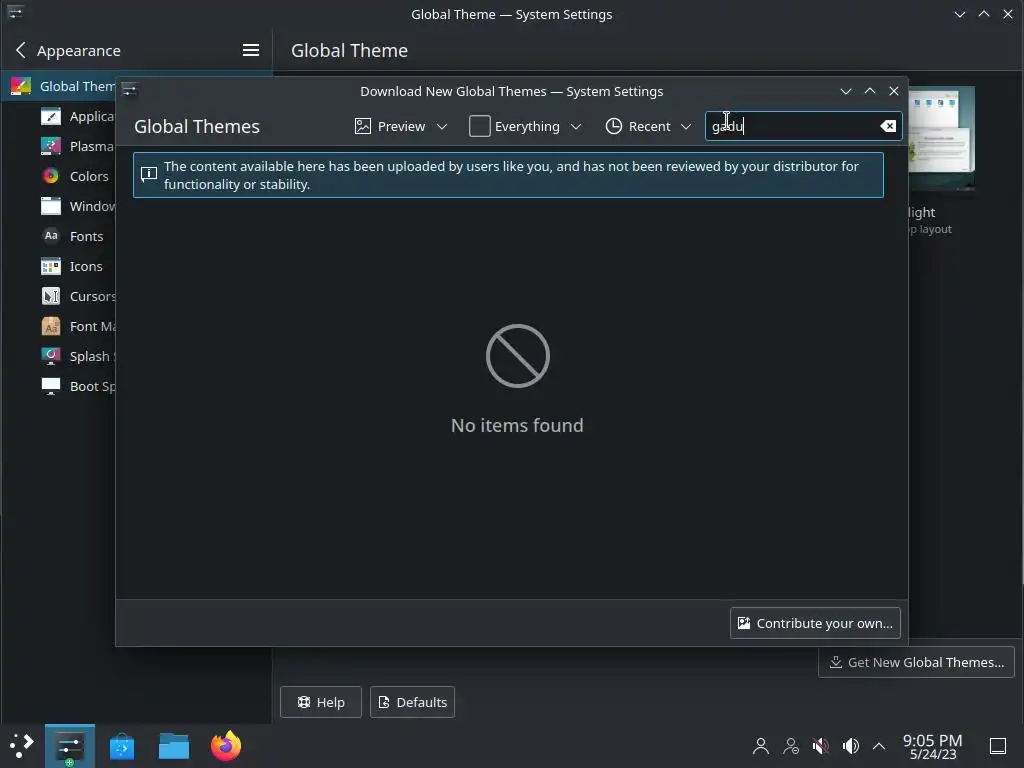Viewport: 1024px width, 768px height.
Task: Clear the search field text
Action: (x=888, y=126)
